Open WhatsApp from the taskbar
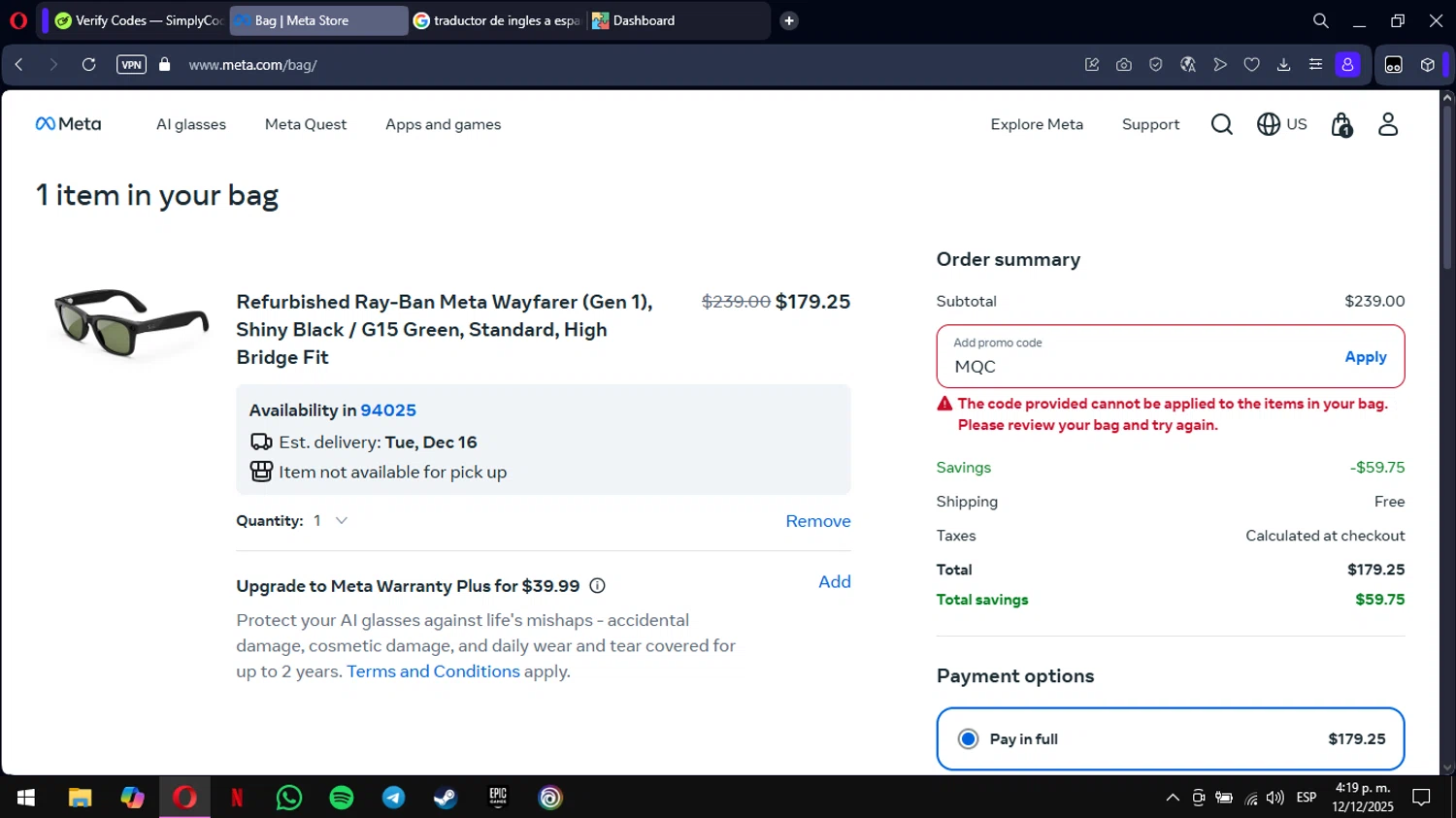The width and height of the screenshot is (1456, 818). click(x=289, y=798)
